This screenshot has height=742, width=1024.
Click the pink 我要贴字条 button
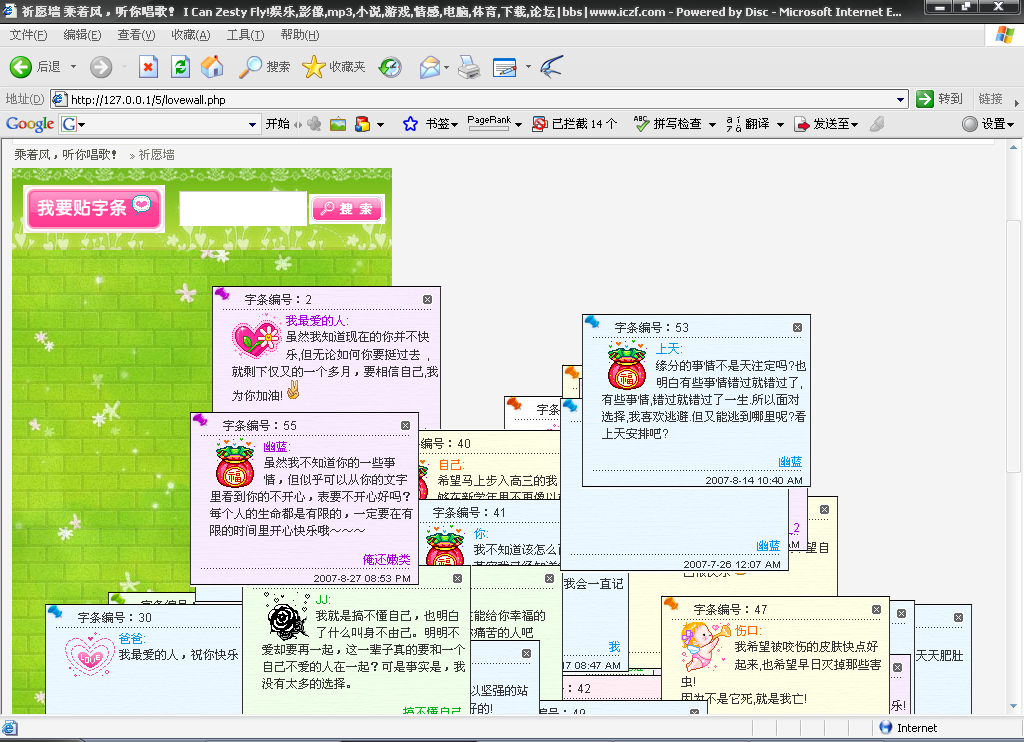coord(94,208)
